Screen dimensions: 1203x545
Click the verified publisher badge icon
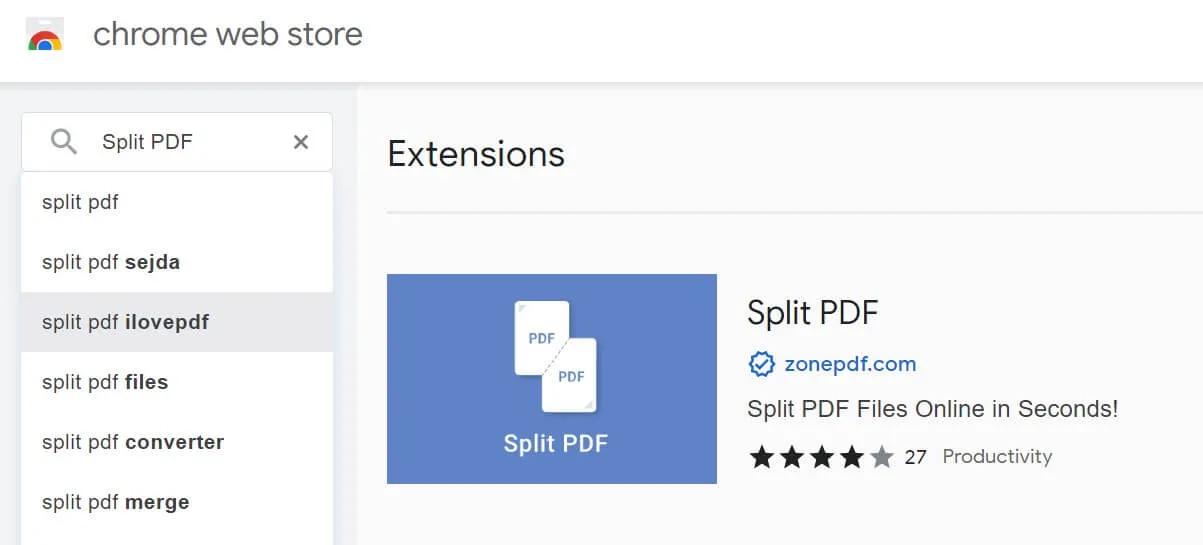click(x=762, y=364)
